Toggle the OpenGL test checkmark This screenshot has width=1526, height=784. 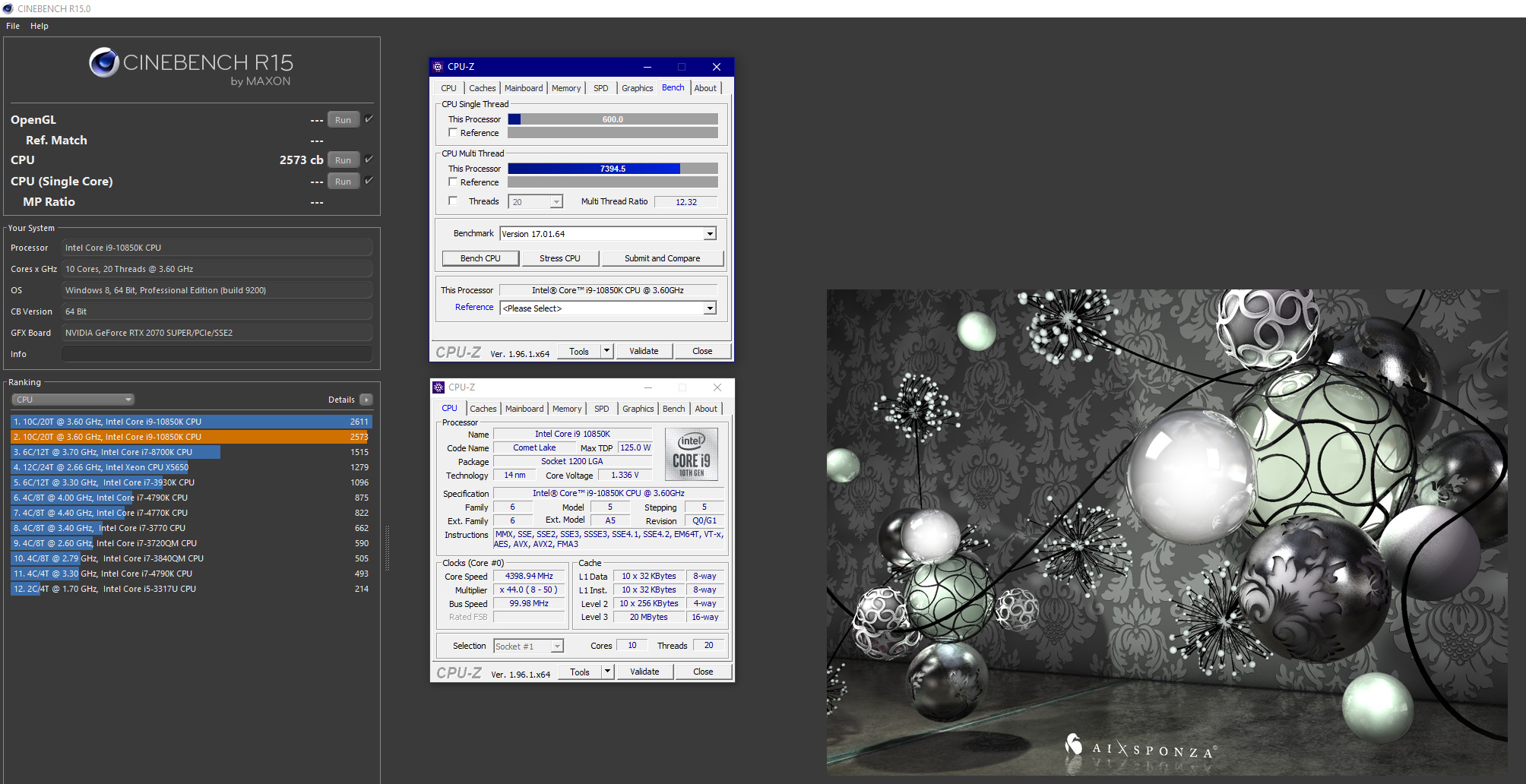point(369,119)
